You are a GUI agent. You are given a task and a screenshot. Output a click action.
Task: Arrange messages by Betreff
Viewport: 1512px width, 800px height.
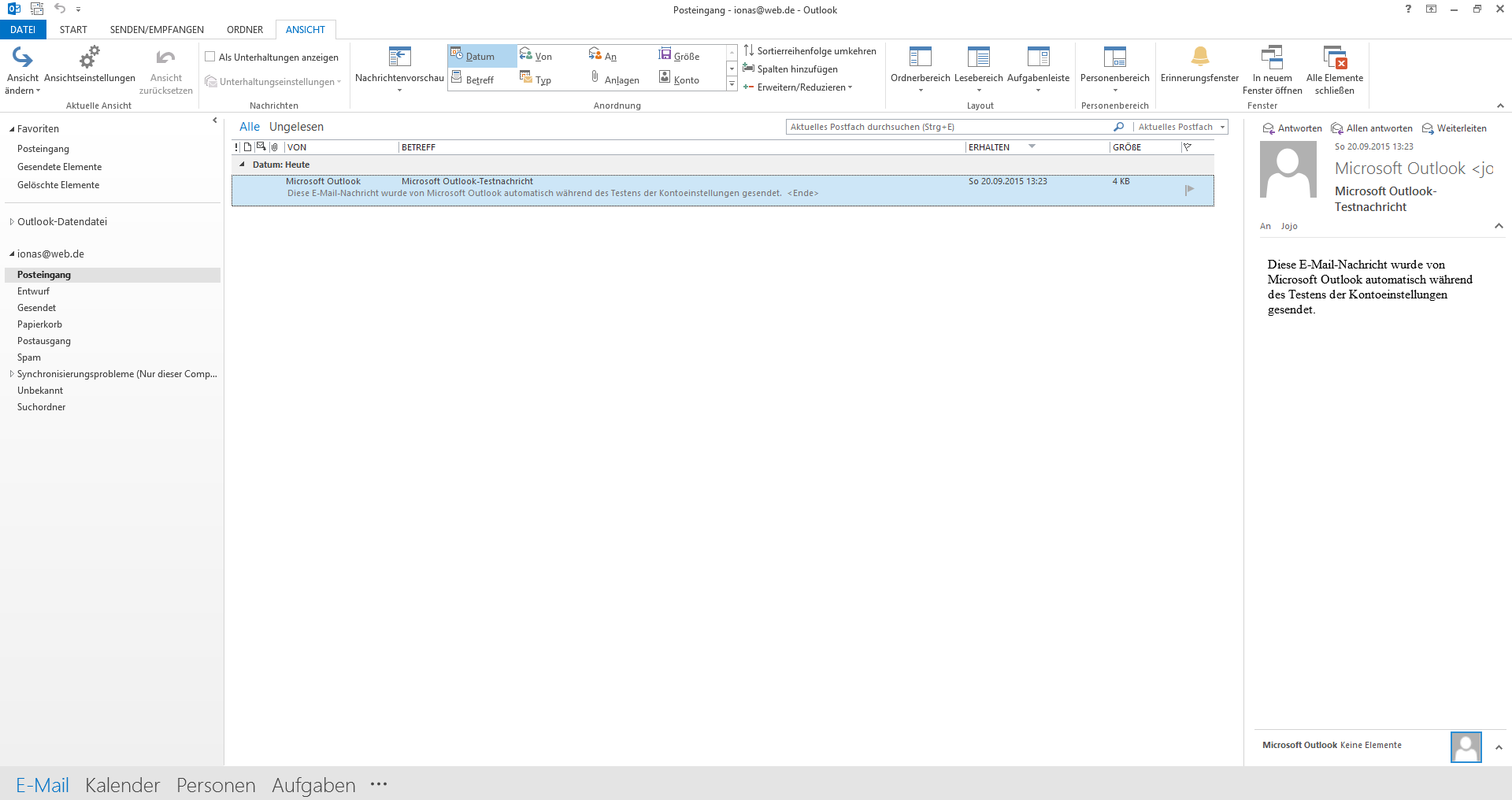pos(472,80)
